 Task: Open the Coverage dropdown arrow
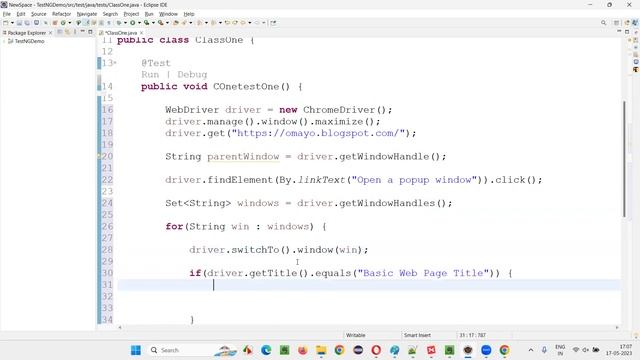(x=153, y=23)
